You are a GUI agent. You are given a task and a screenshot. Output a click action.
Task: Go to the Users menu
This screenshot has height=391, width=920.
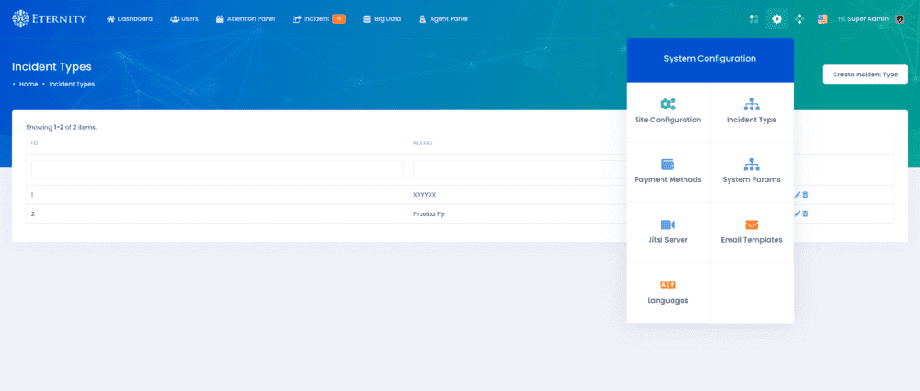(x=184, y=19)
